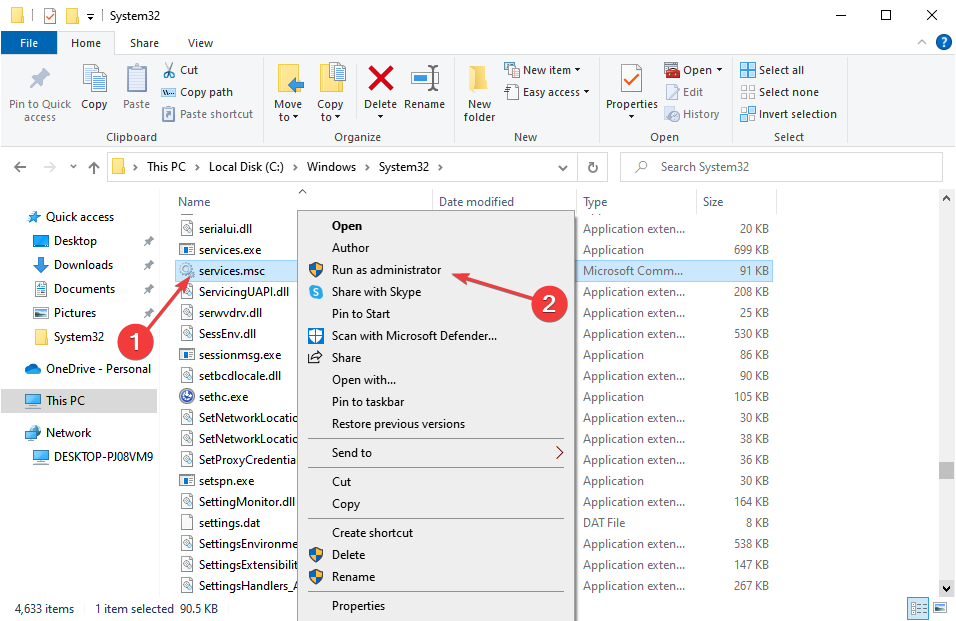Switch to the View ribbon tab
Image resolution: width=956 pixels, height=621 pixels.
click(x=200, y=43)
